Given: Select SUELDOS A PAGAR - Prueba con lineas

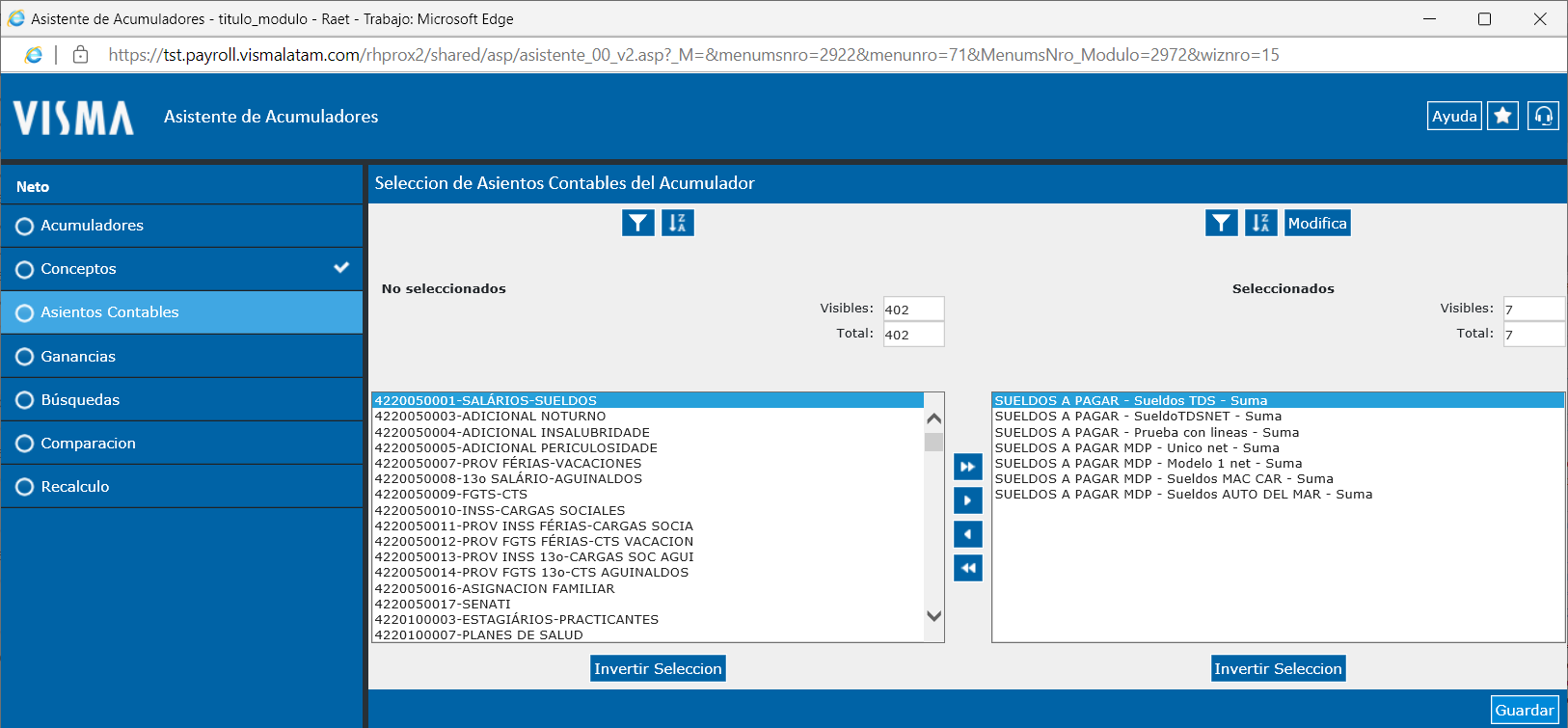Looking at the screenshot, I should (x=1278, y=432).
